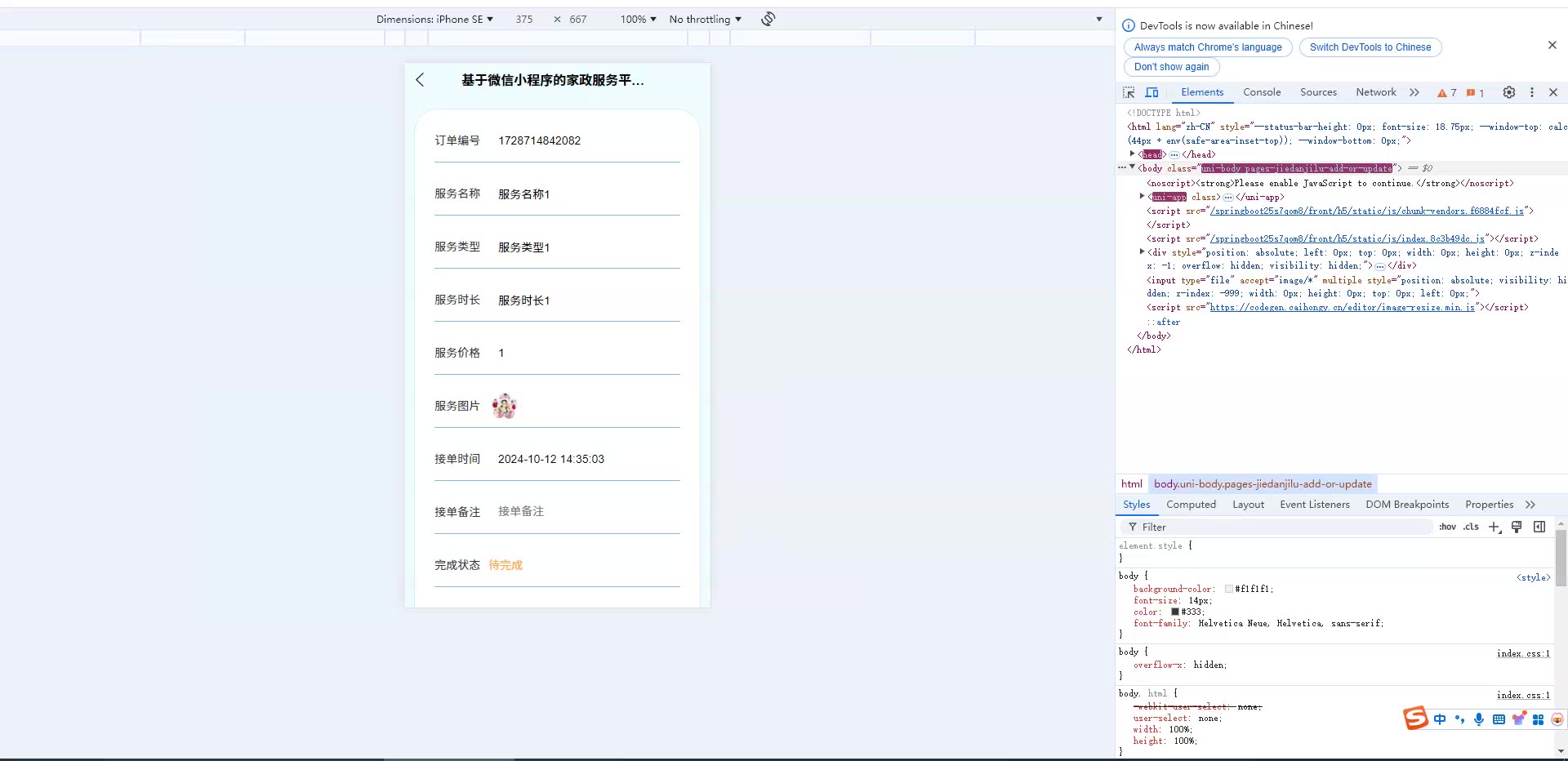The image size is (1568, 761).
Task: Open the rendering emulation paintbrush icon in Styles
Action: tap(1517, 527)
